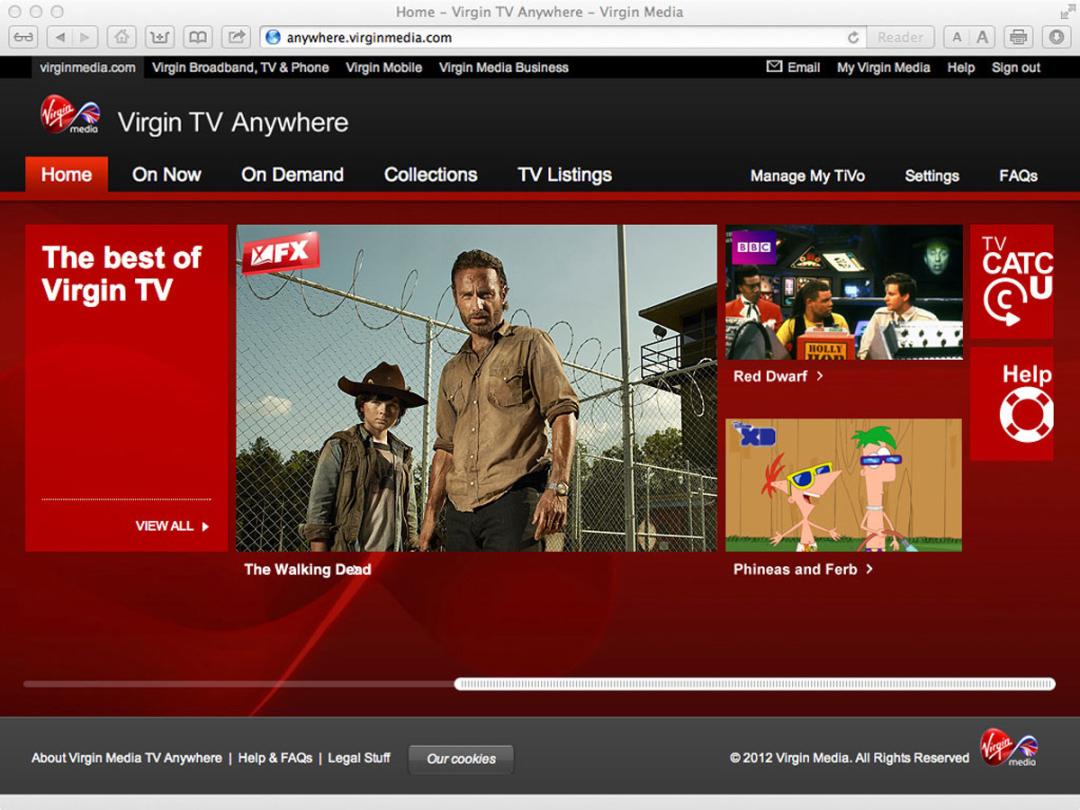Click the TV Catch Up tile

[x=1012, y=282]
